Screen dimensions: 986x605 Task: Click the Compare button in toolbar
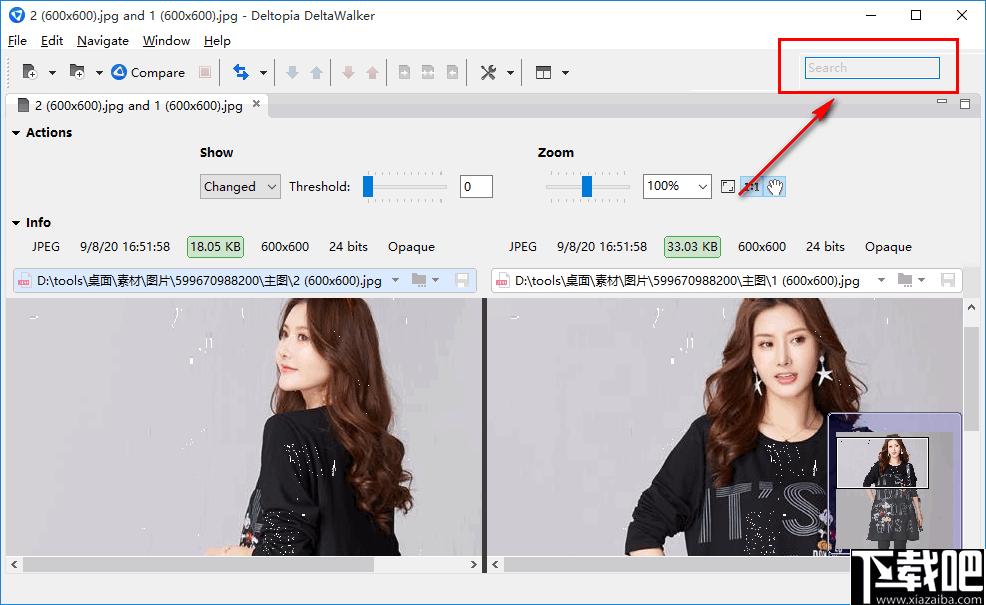tap(148, 72)
